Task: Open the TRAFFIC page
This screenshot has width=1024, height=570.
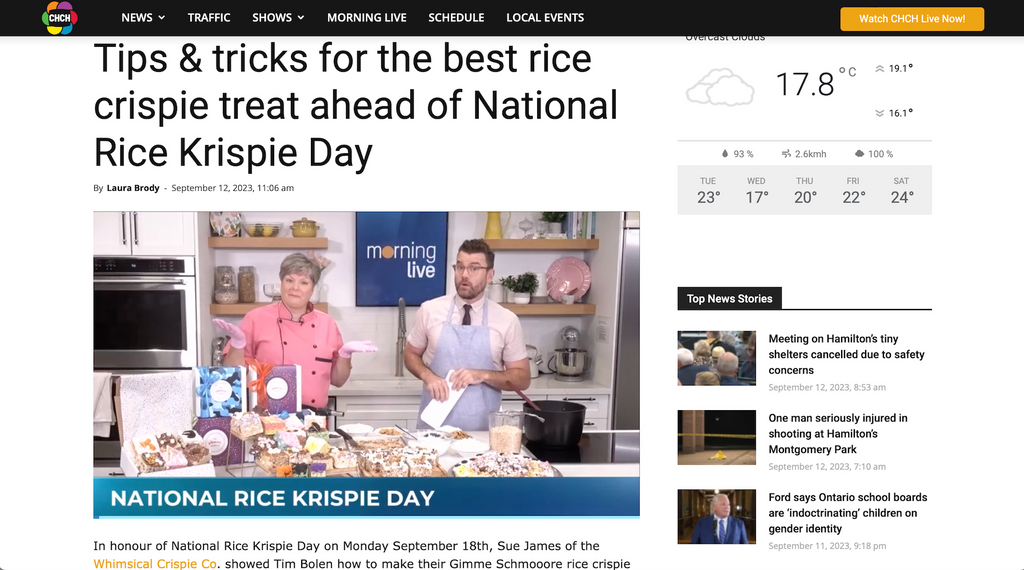Action: (x=209, y=18)
